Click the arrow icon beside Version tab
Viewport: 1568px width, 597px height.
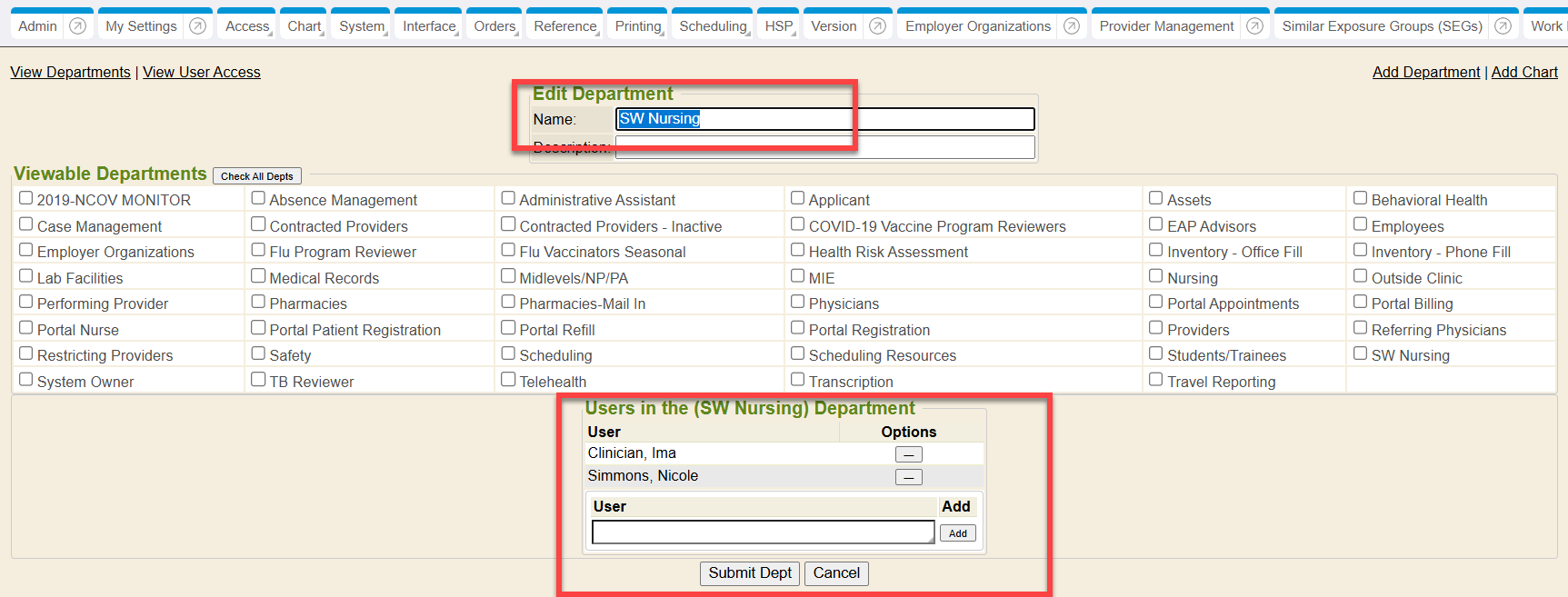click(x=877, y=26)
